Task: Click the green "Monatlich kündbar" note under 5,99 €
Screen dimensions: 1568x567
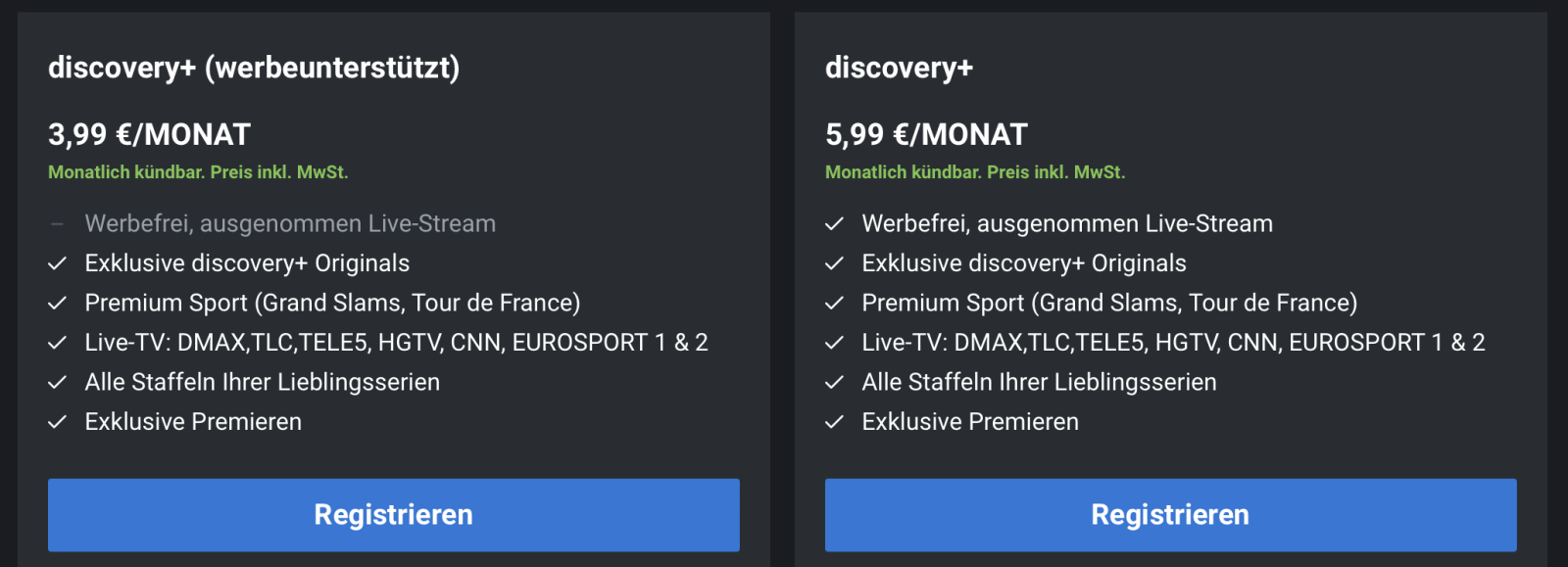Action: pos(975,172)
